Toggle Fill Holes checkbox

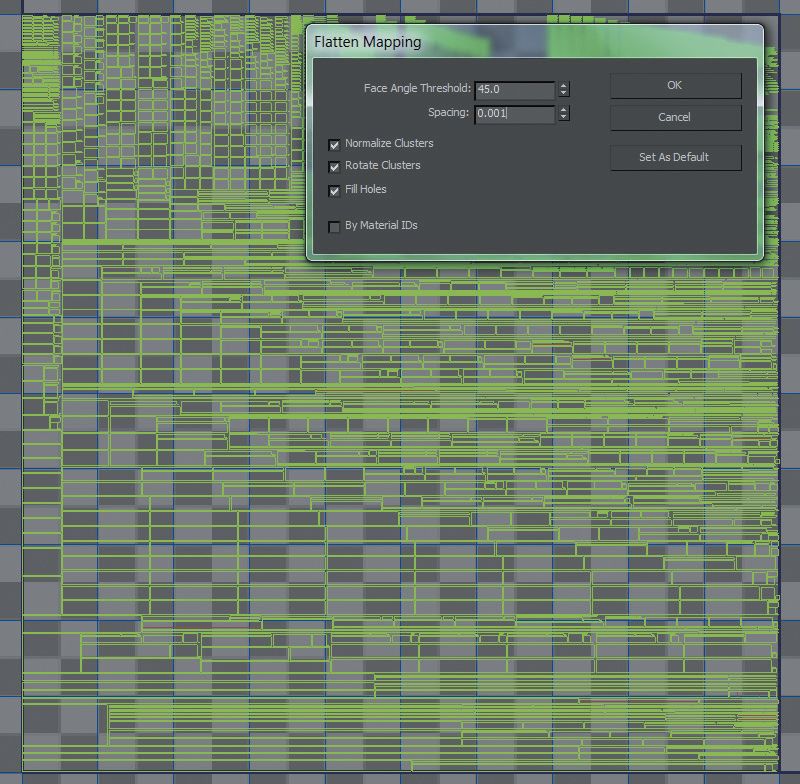[334, 191]
